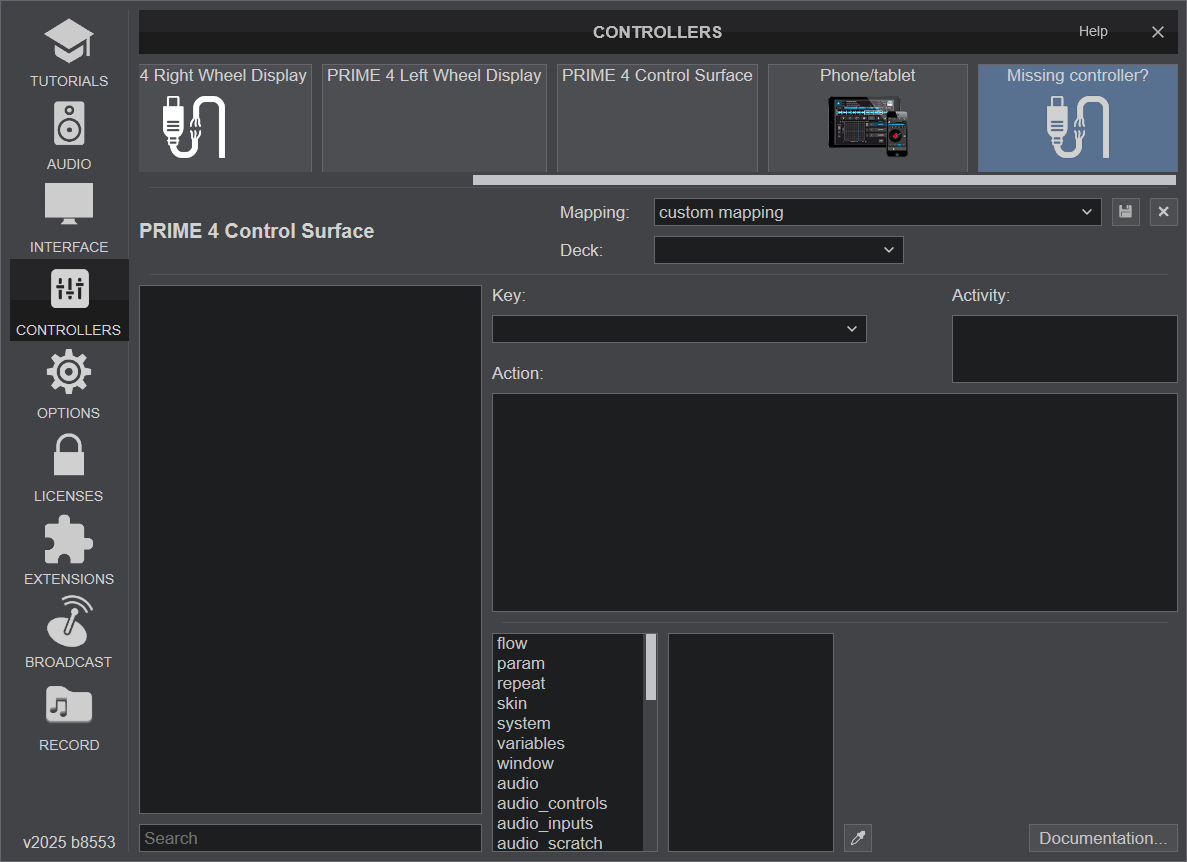
Task: Open the Tutorials section
Action: point(69,53)
